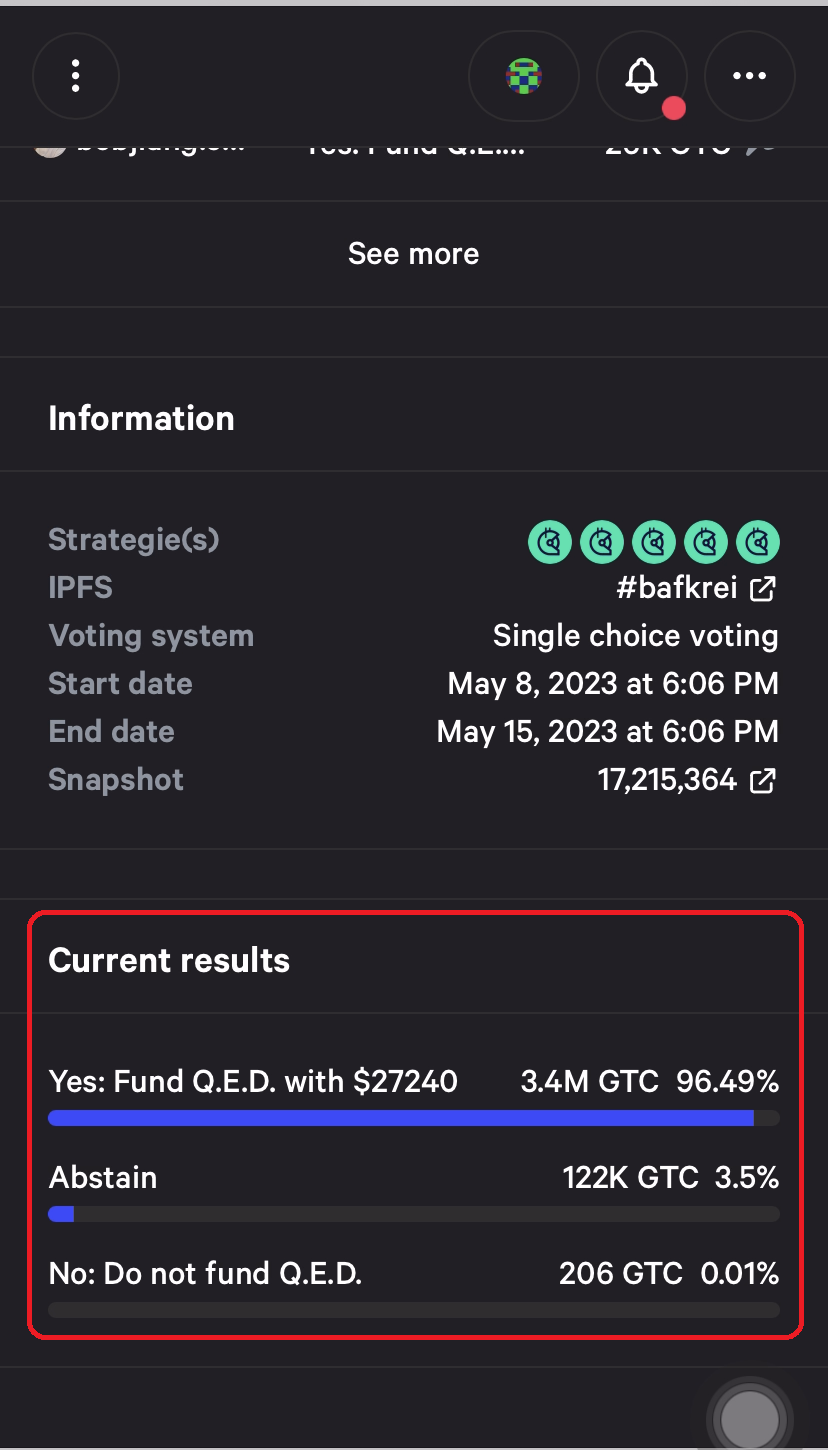Open the notifications bell
Screen dimensions: 828x1450
642,76
